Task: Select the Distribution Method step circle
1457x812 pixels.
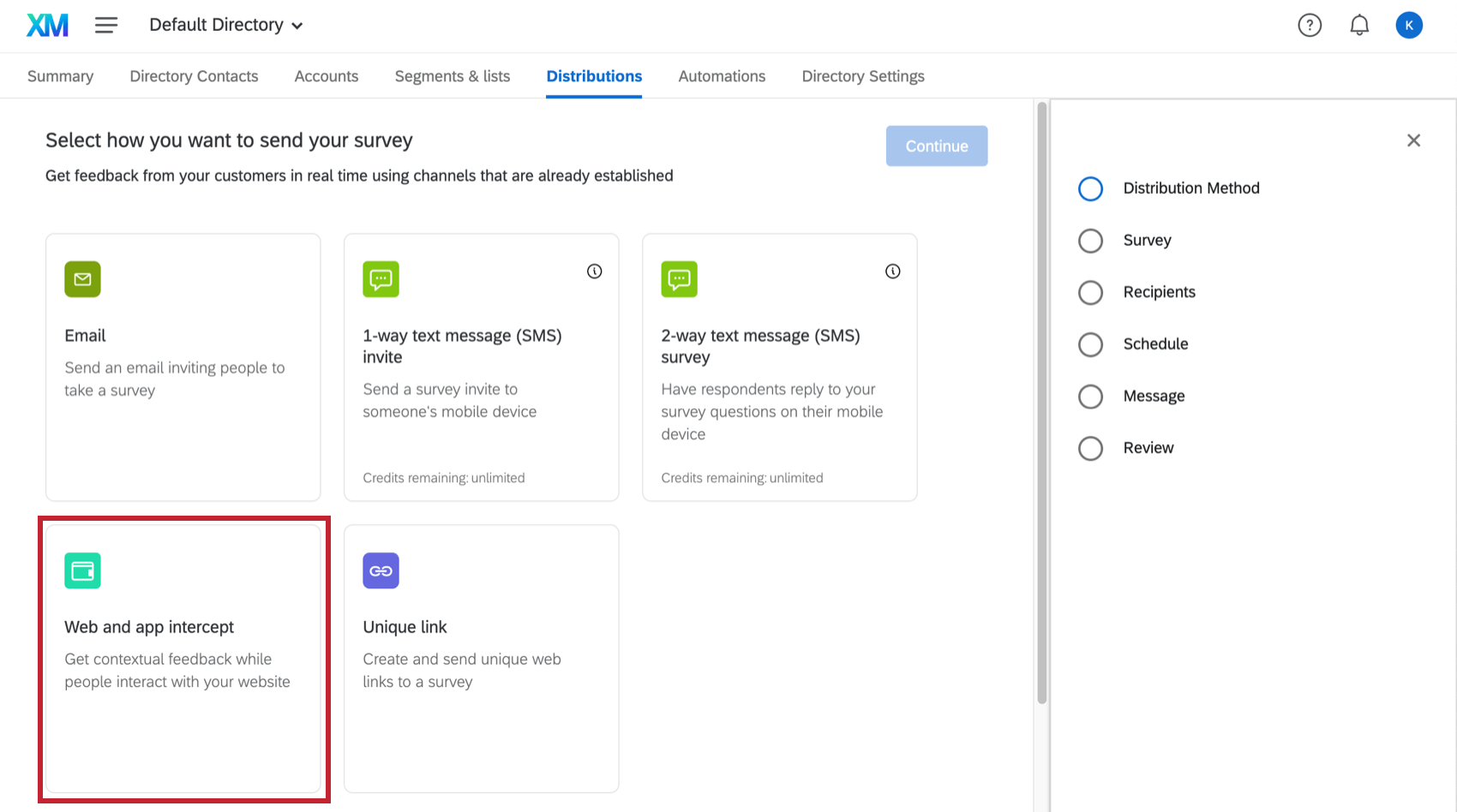Action: click(1090, 188)
